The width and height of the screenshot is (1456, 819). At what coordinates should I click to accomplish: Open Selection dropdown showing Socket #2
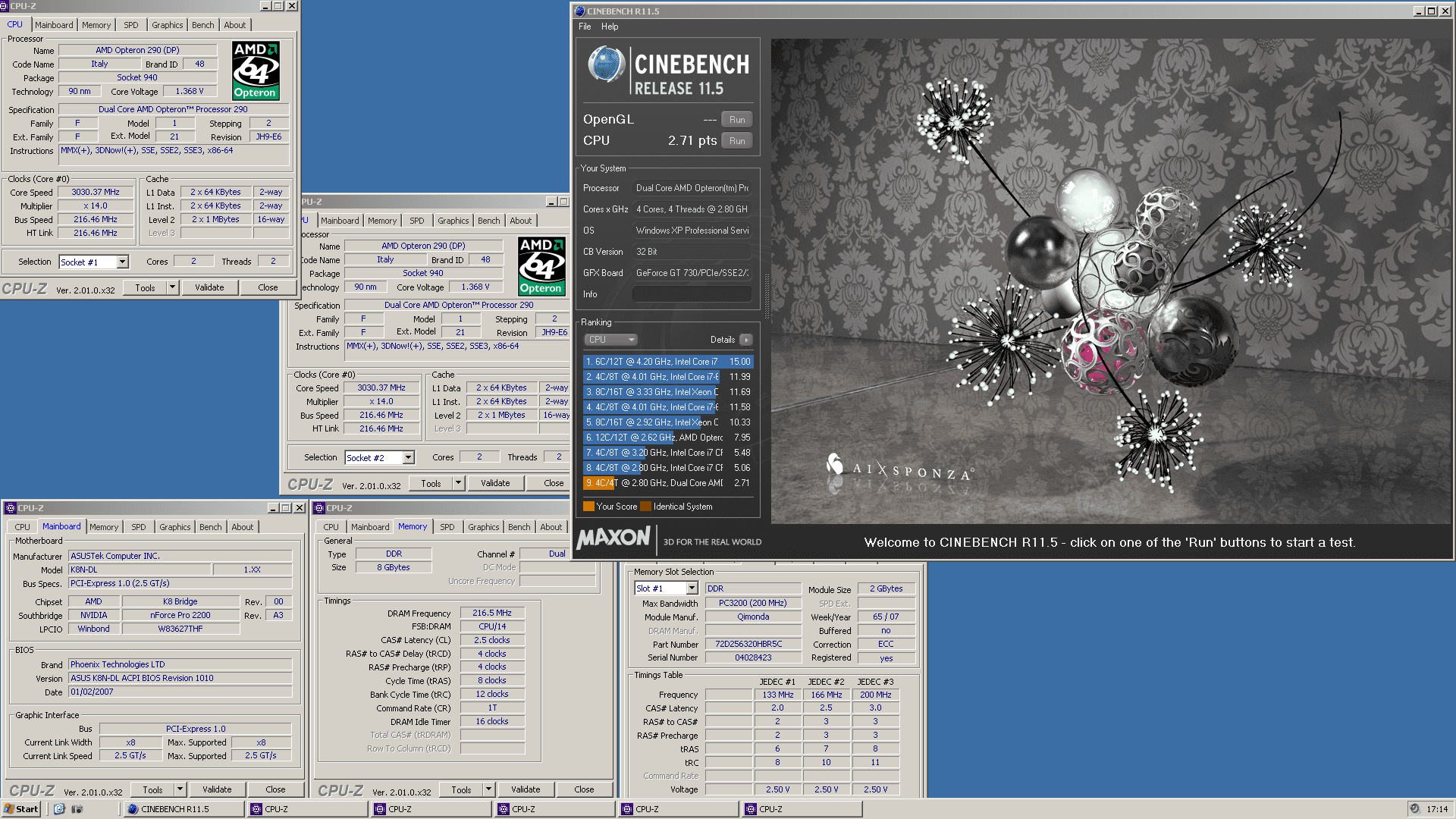coord(408,458)
